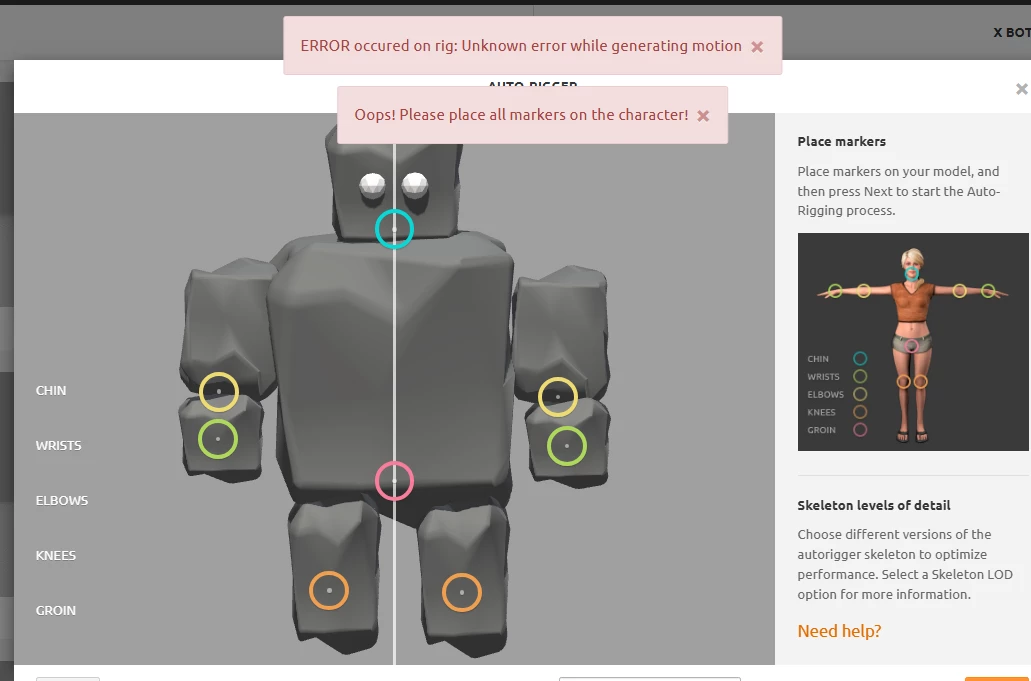Image resolution: width=1031 pixels, height=681 pixels.
Task: Select the yellow elbow marker on the right arm
Action: (558, 397)
